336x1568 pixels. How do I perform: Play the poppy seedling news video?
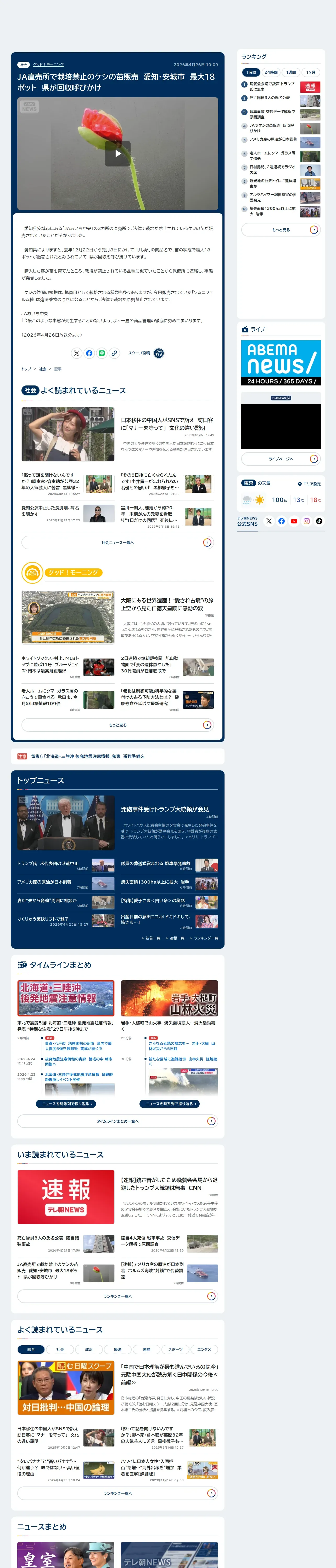coord(118,153)
